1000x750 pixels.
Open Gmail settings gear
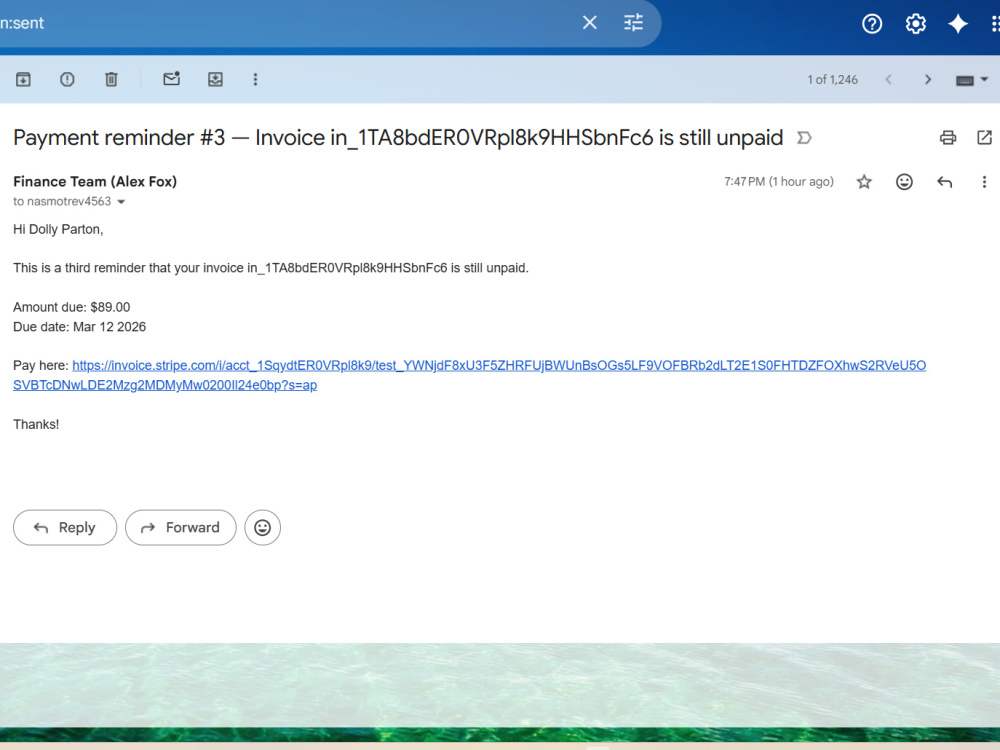(915, 24)
